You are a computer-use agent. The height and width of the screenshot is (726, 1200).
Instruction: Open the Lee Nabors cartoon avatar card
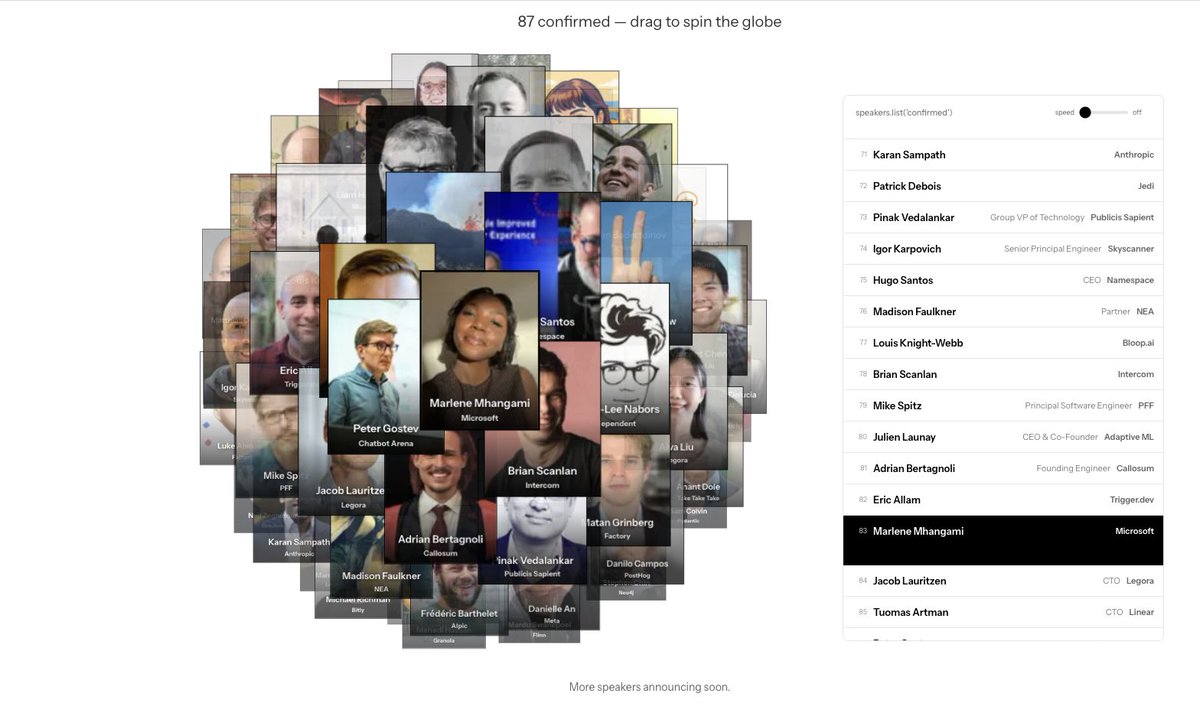point(635,360)
